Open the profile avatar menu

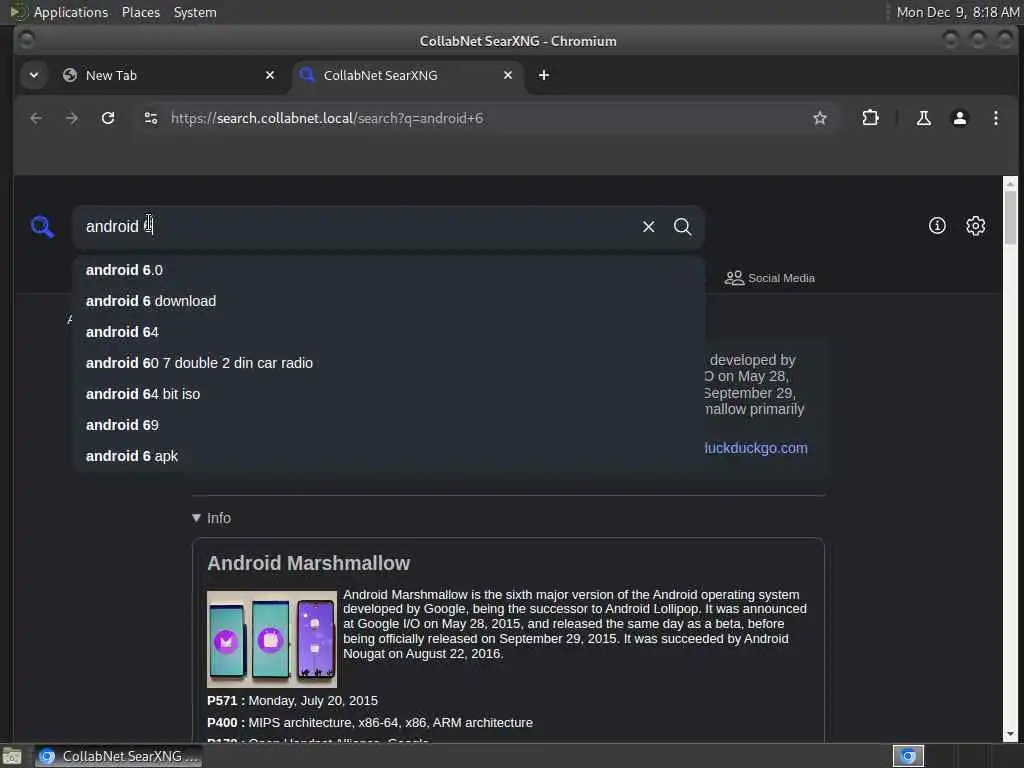[959, 118]
